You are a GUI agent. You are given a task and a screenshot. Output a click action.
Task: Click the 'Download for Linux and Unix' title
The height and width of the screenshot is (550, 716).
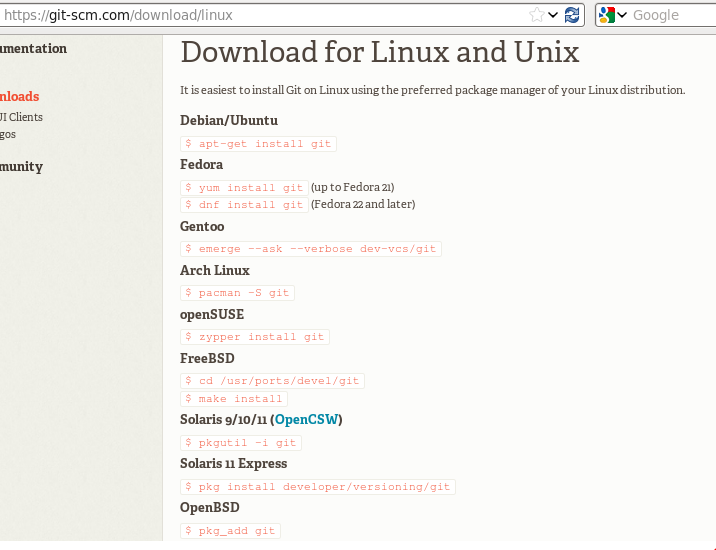[x=380, y=52]
